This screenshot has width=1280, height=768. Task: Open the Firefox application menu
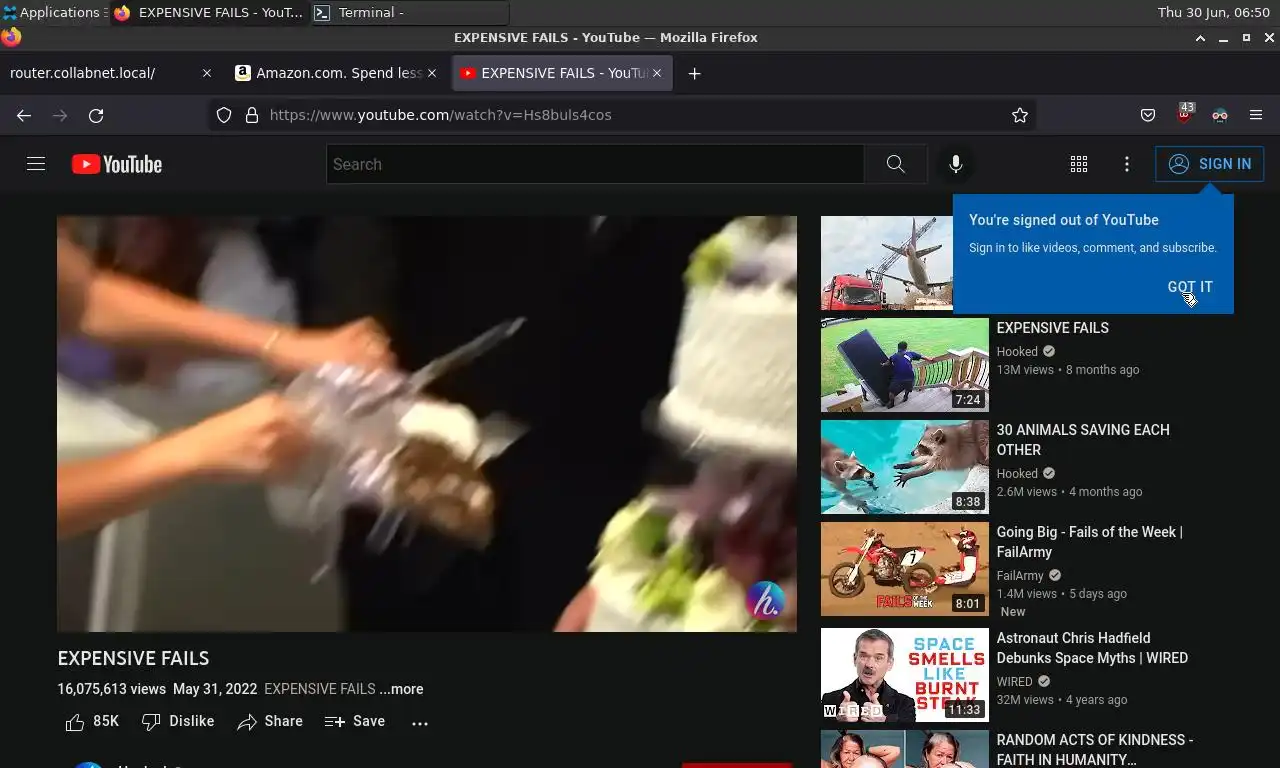click(x=1256, y=115)
